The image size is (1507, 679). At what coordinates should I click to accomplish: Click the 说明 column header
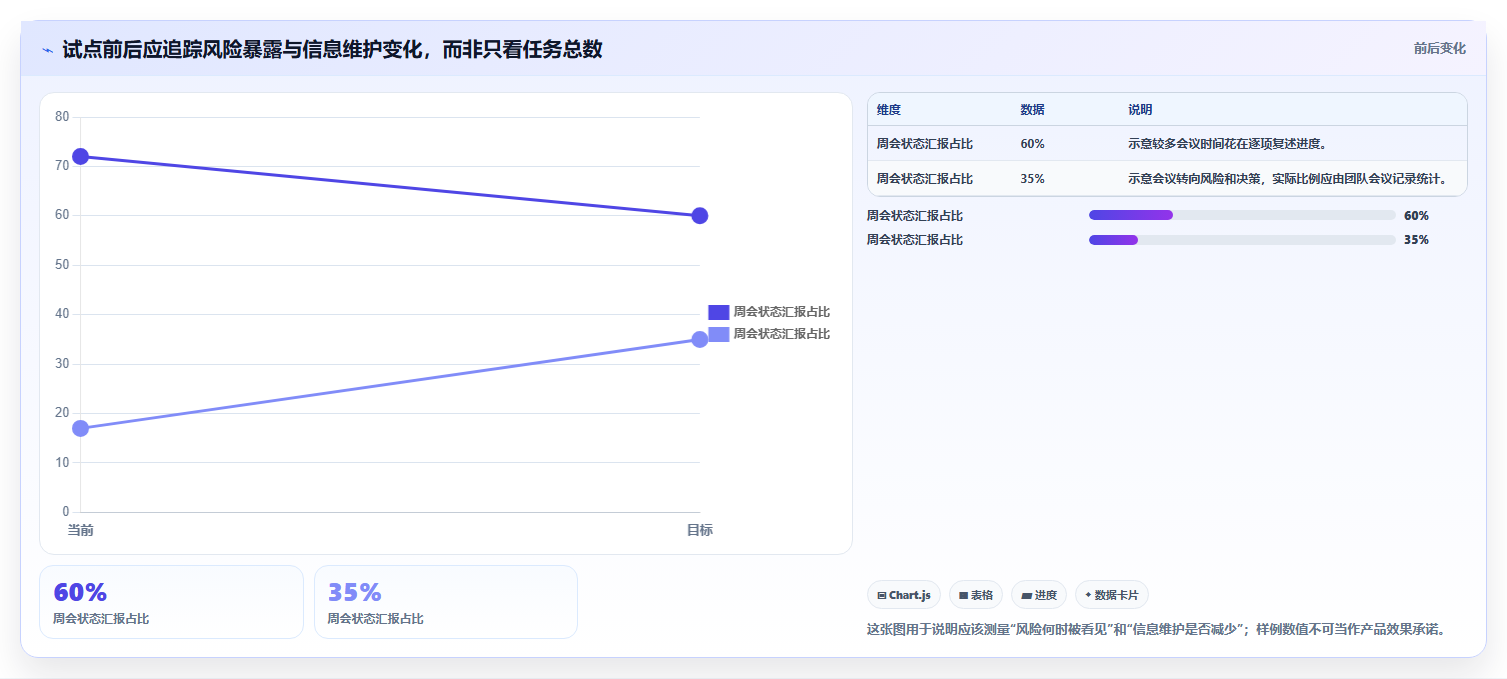pyautogui.click(x=1140, y=110)
